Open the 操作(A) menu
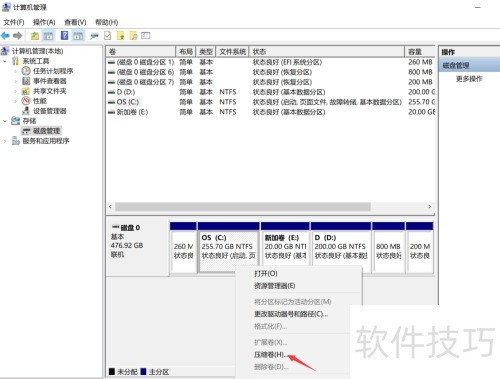This screenshot has height=379, width=500. tap(44, 22)
